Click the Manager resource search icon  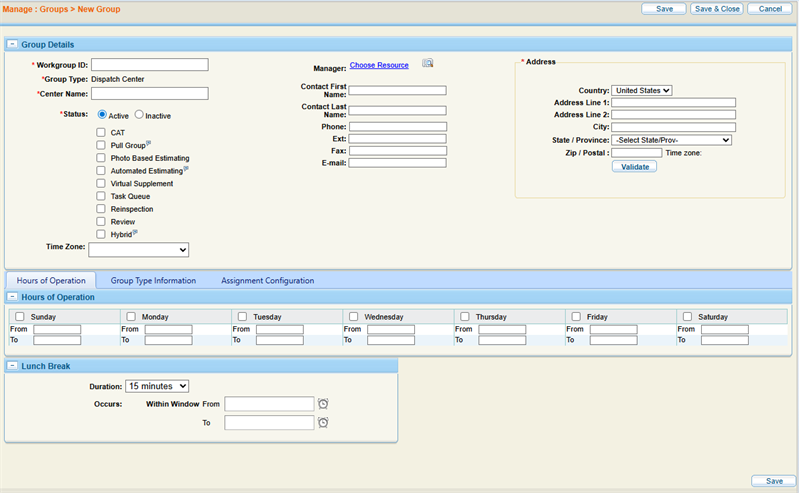[x=427, y=64]
